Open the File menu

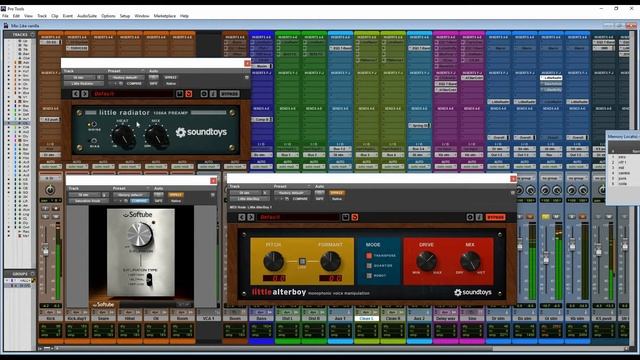tap(5, 16)
